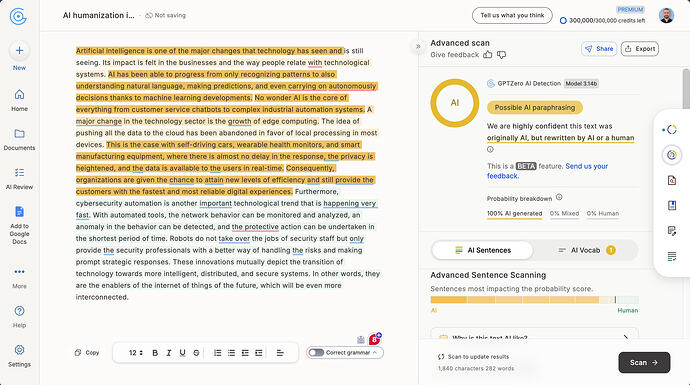Open the text alignment option
This screenshot has width=690, height=385.
pyautogui.click(x=280, y=353)
